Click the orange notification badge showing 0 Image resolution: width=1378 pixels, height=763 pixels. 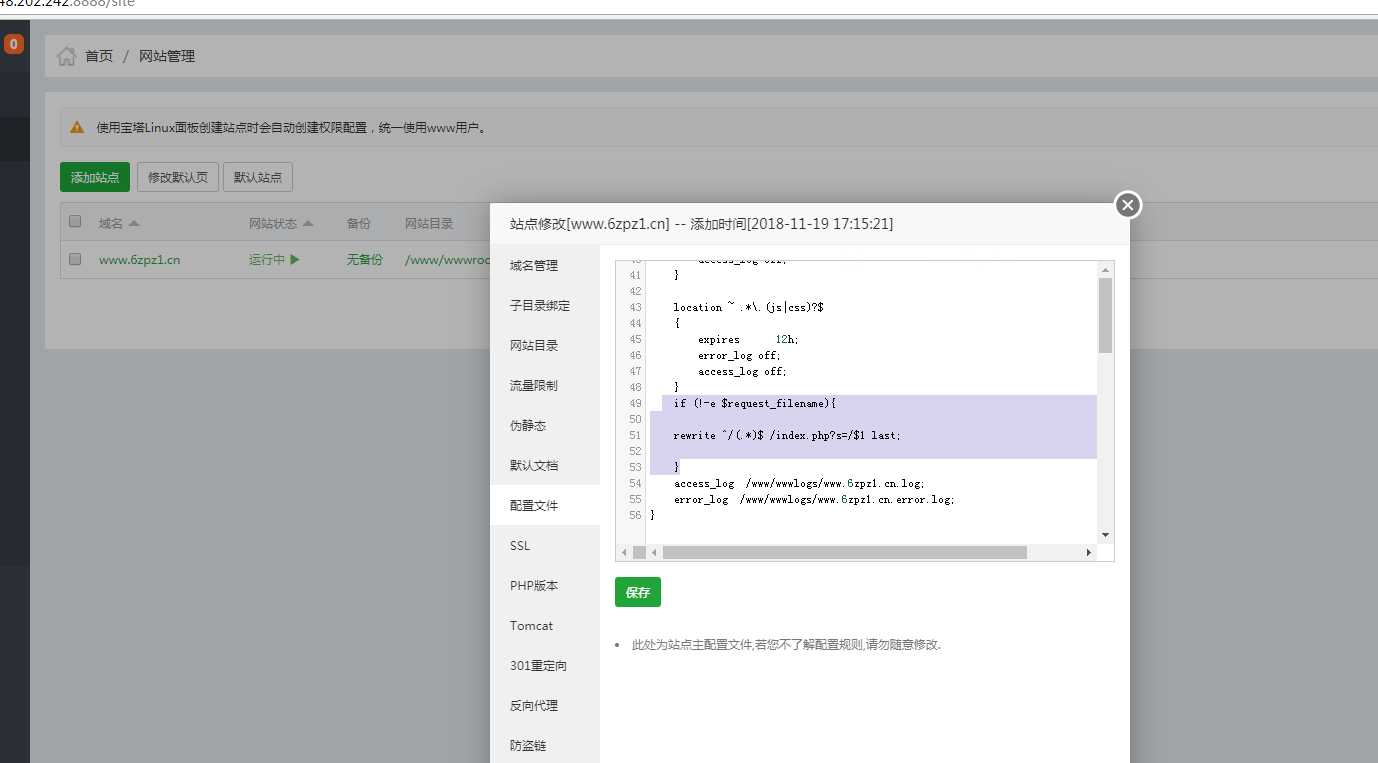(x=13, y=44)
